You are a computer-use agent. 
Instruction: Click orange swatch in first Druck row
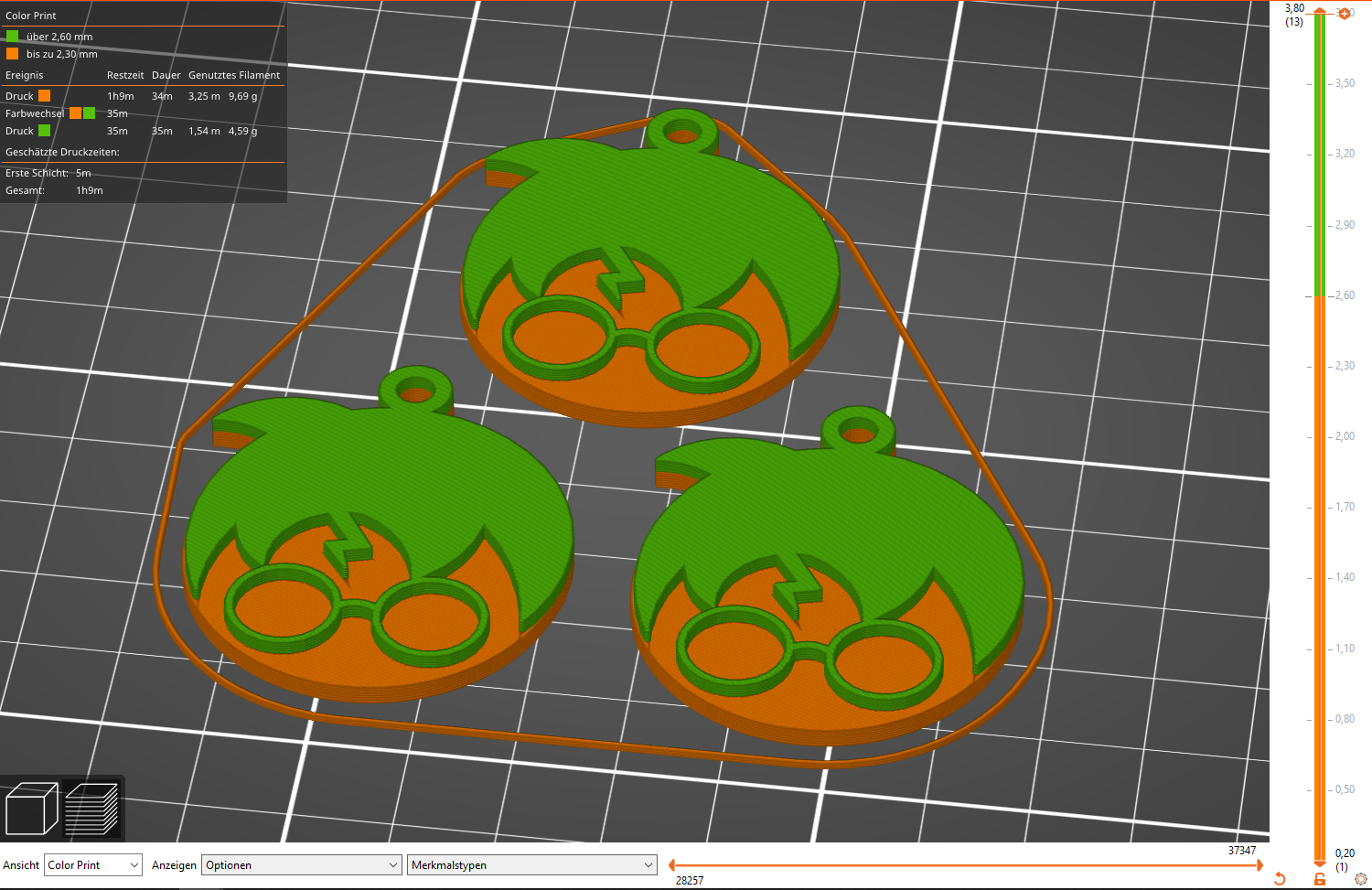point(44,95)
